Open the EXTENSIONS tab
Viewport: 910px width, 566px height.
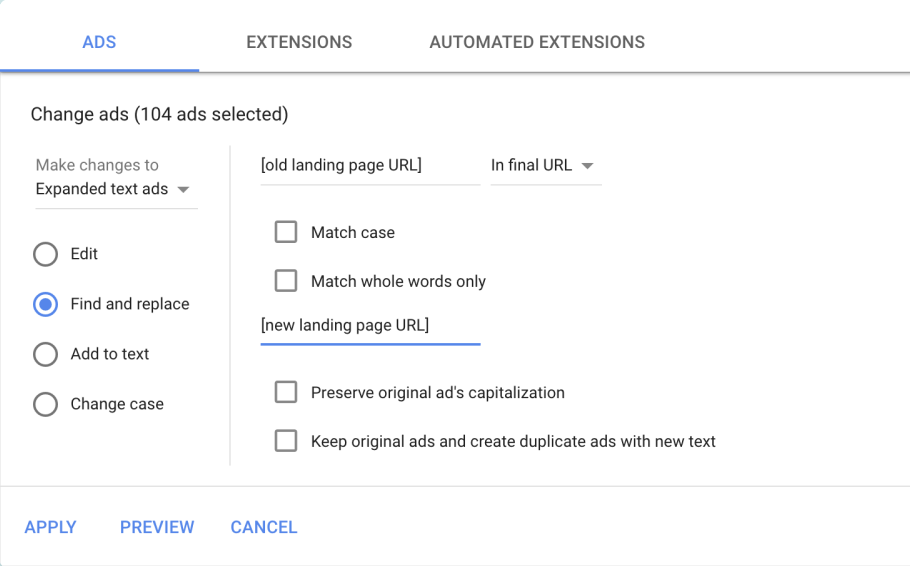click(x=299, y=42)
